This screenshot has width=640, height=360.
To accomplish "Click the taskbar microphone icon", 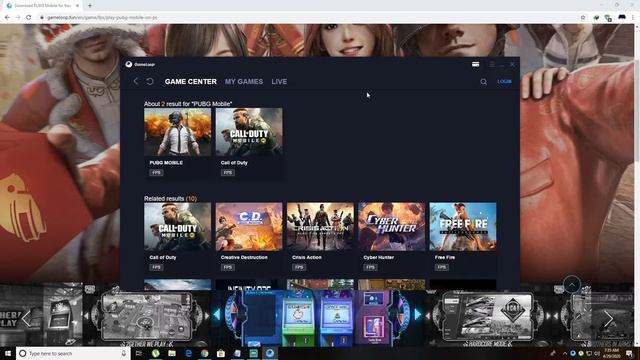I will click(x=124, y=353).
